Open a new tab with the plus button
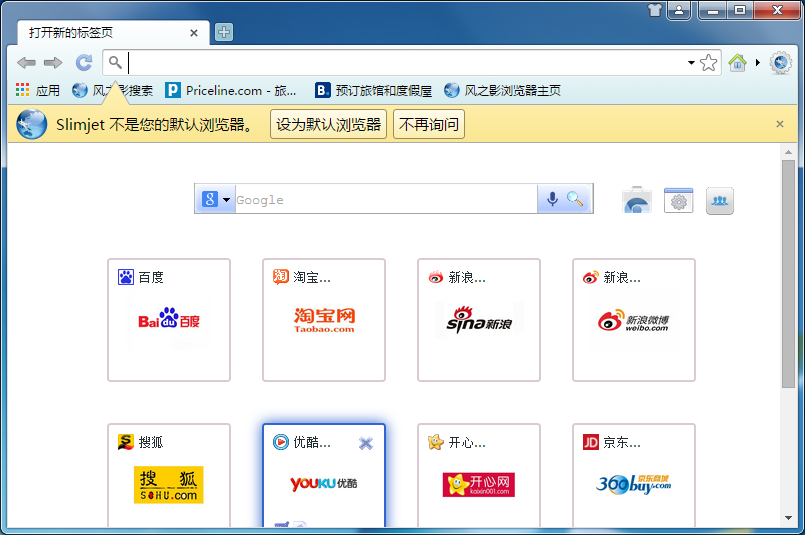This screenshot has width=805, height=535. click(224, 32)
